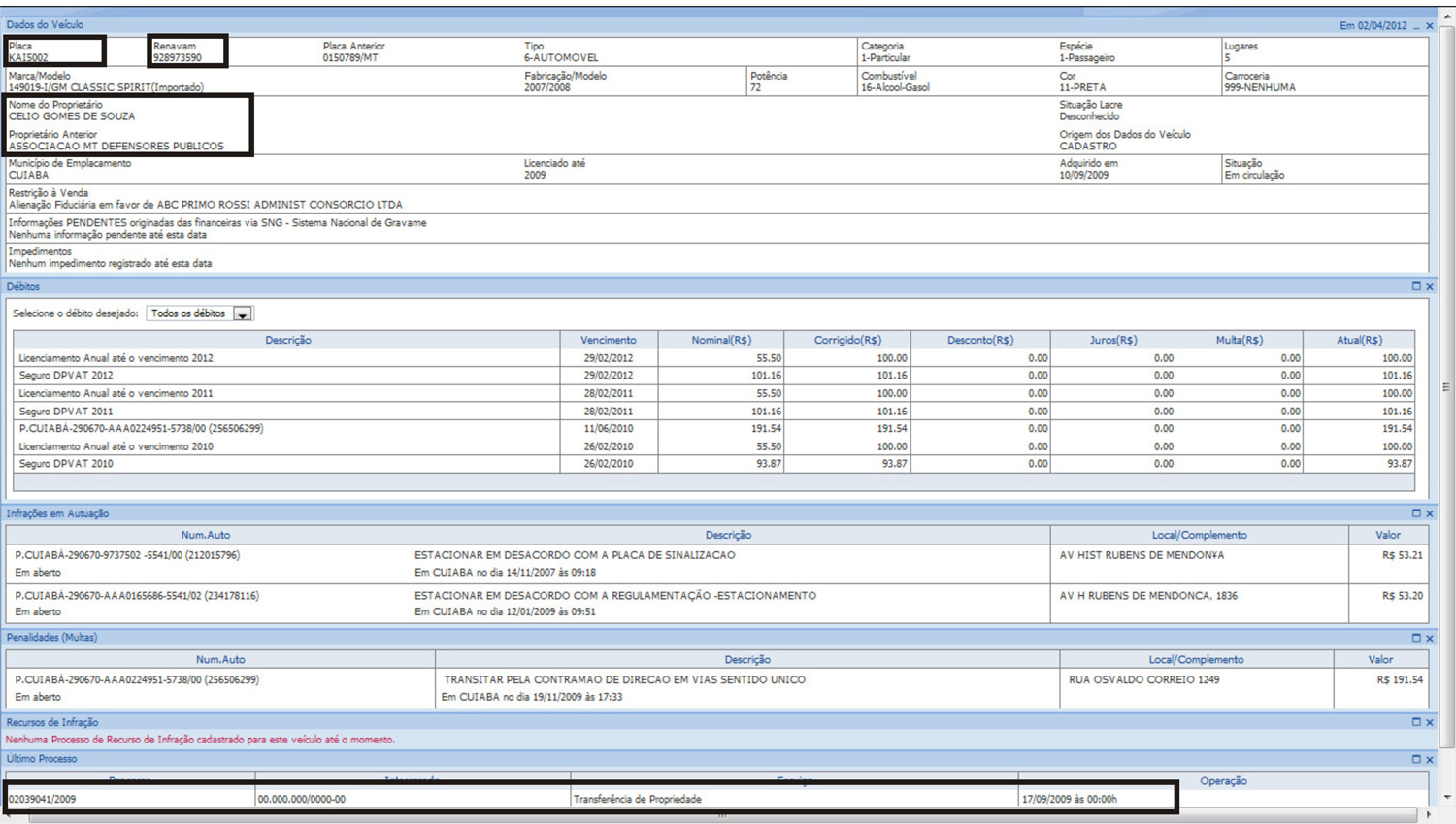Click the red Nenhuma Processo de Recurso message
This screenshot has width=1456, height=824.
[200, 740]
